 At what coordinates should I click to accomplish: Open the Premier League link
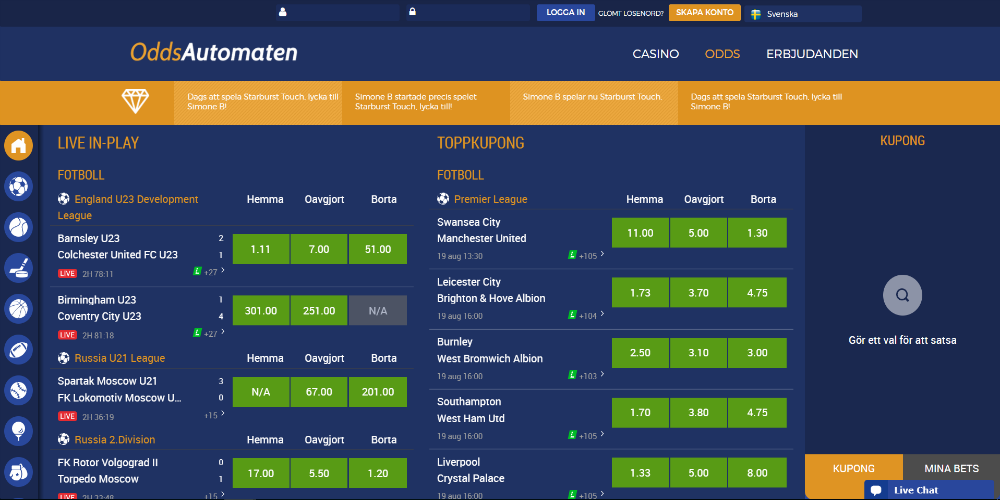[490, 200]
